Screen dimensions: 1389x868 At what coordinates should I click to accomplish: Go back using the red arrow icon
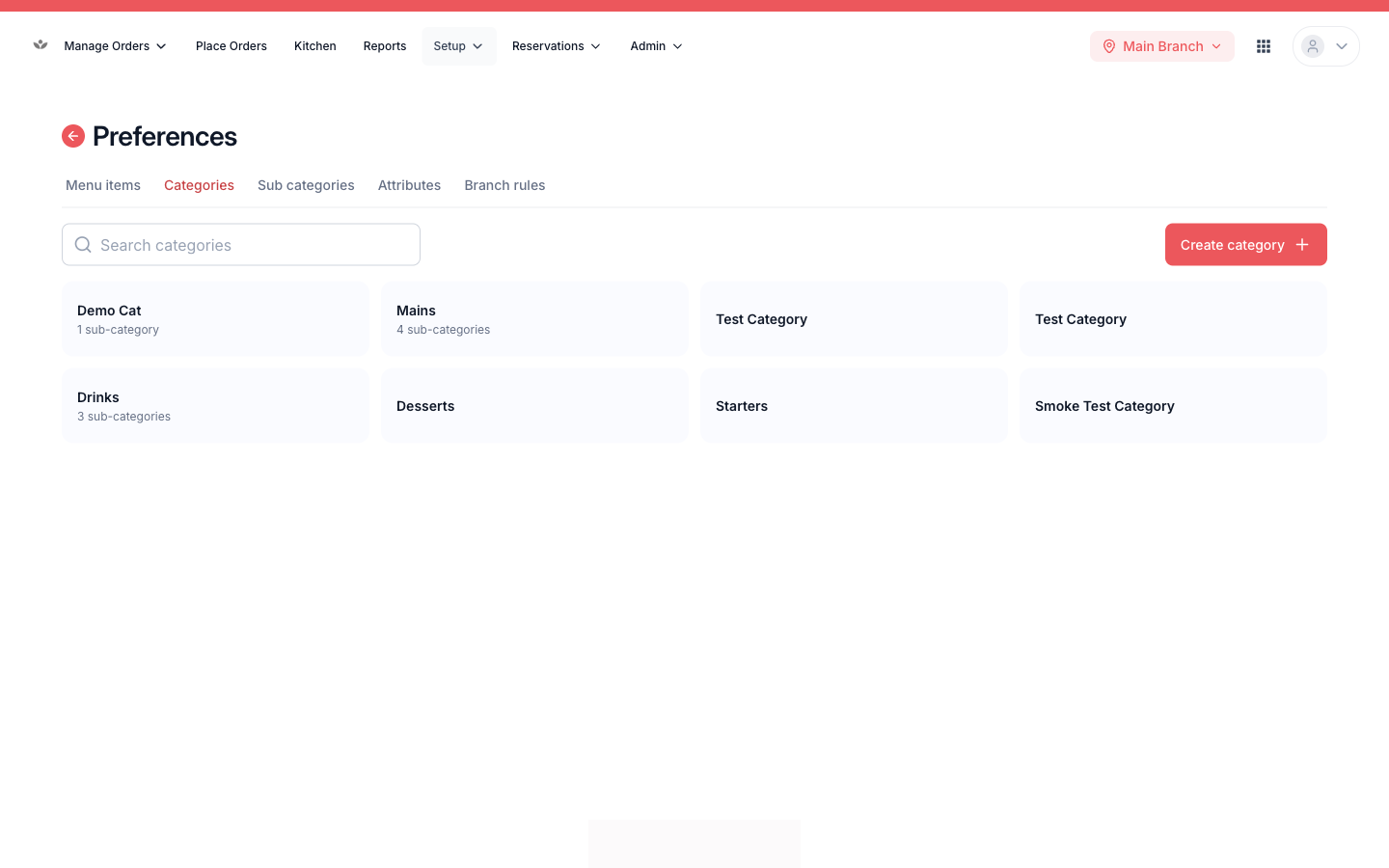click(73, 136)
